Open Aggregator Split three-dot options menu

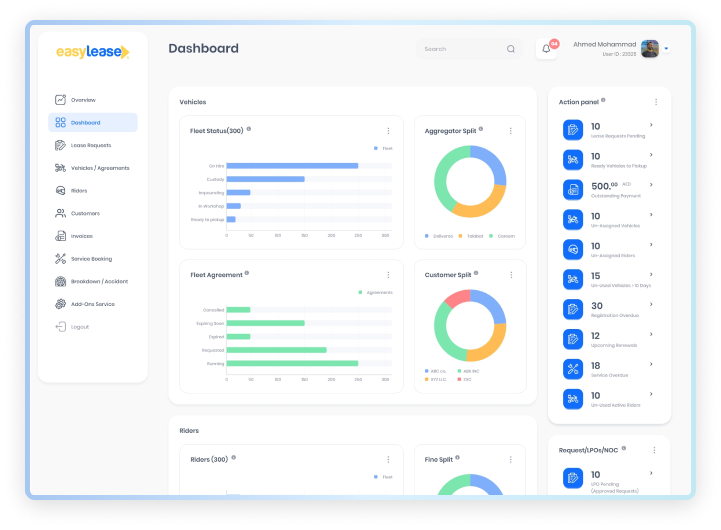(510, 131)
